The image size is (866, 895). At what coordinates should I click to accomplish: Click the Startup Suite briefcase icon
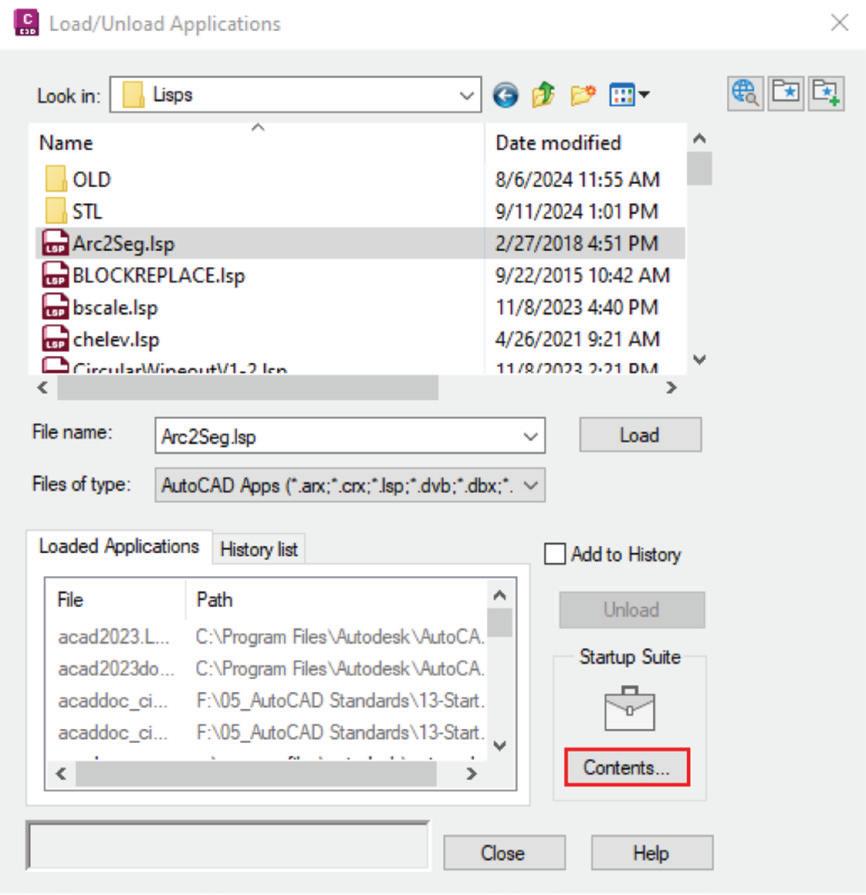point(629,708)
